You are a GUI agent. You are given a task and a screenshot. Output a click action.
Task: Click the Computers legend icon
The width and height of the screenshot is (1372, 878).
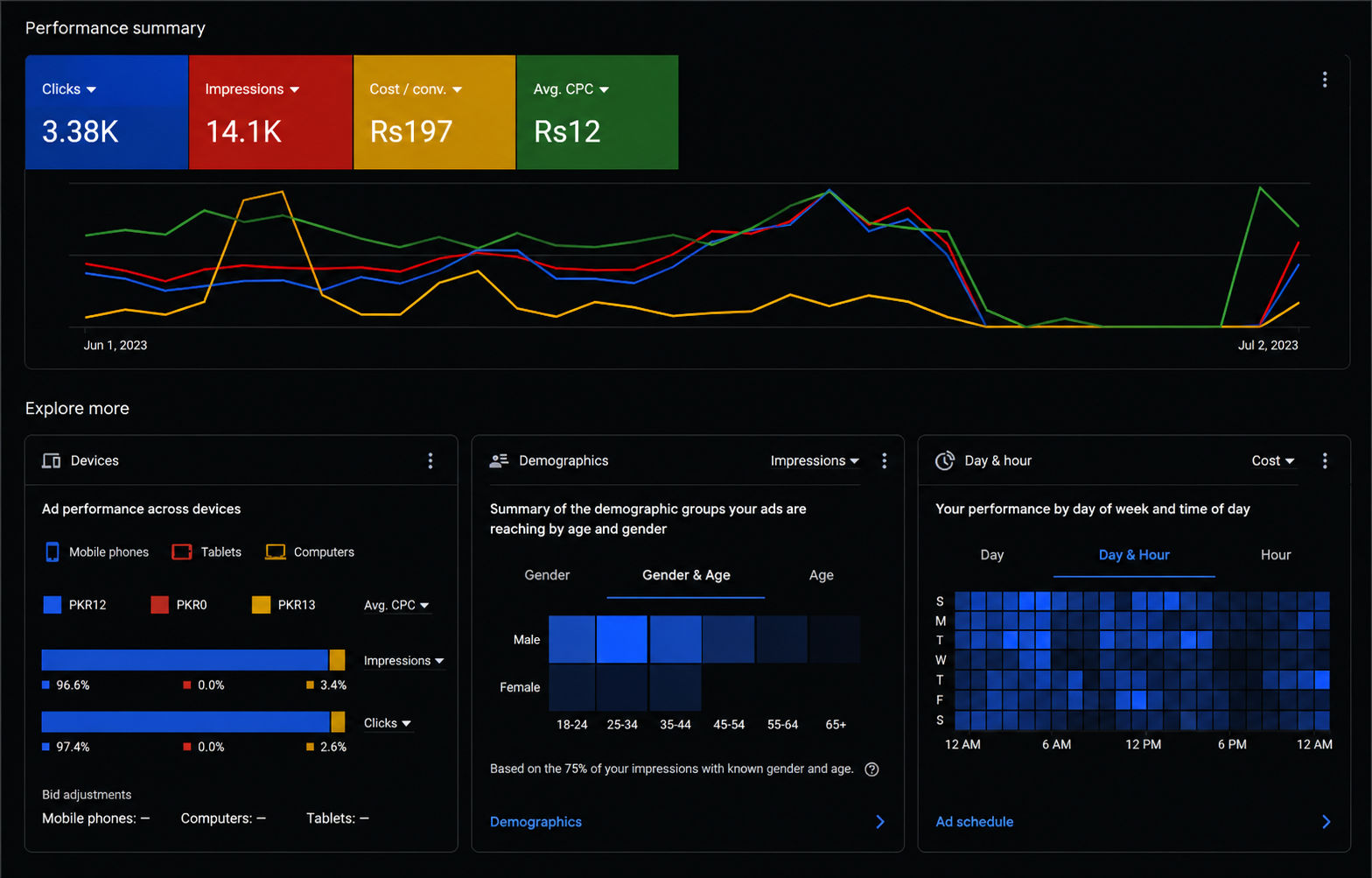pos(276,551)
